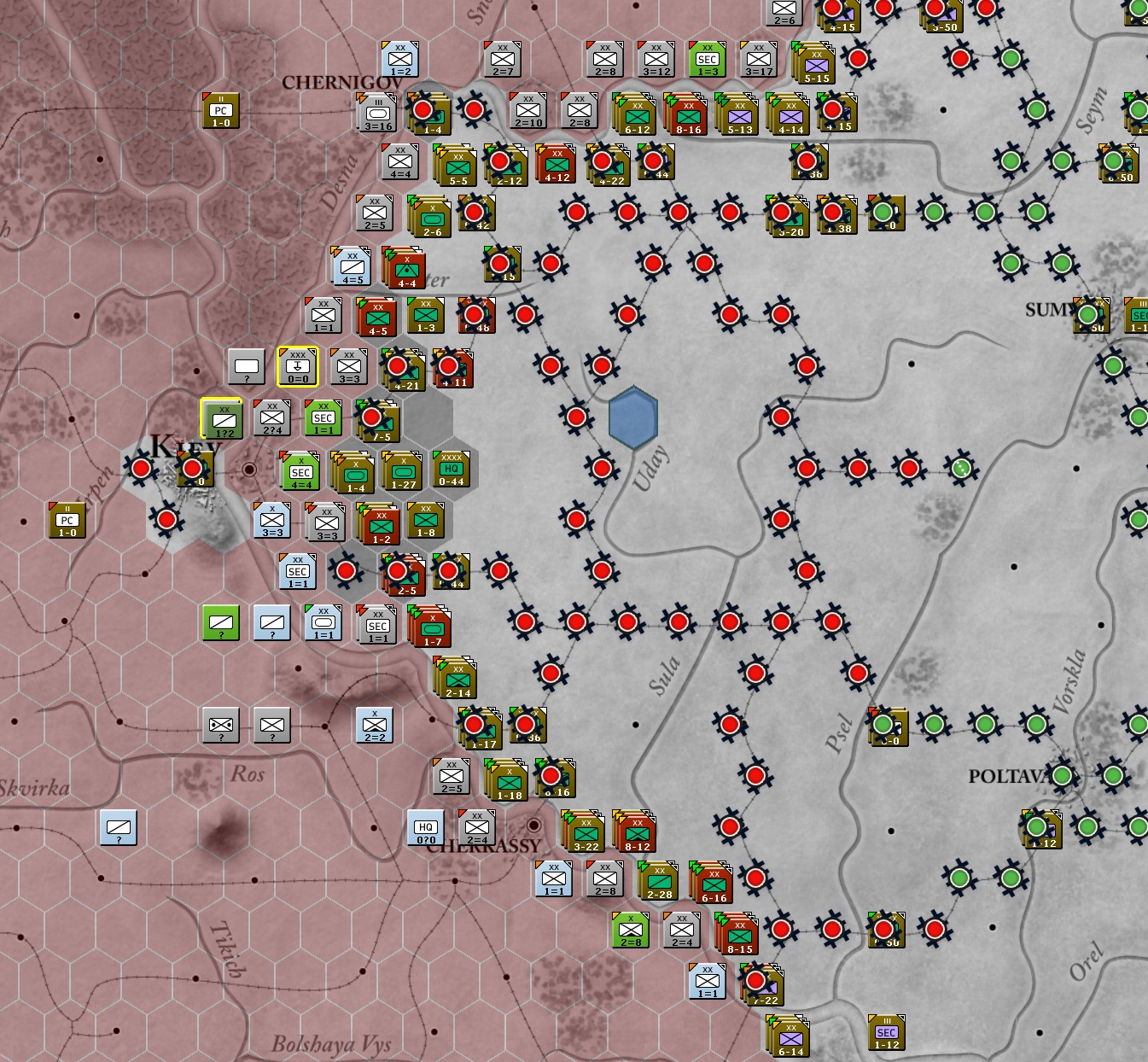Select the blue highlighted hex near Uday
Image resolution: width=1148 pixels, height=1062 pixels.
[x=633, y=417]
